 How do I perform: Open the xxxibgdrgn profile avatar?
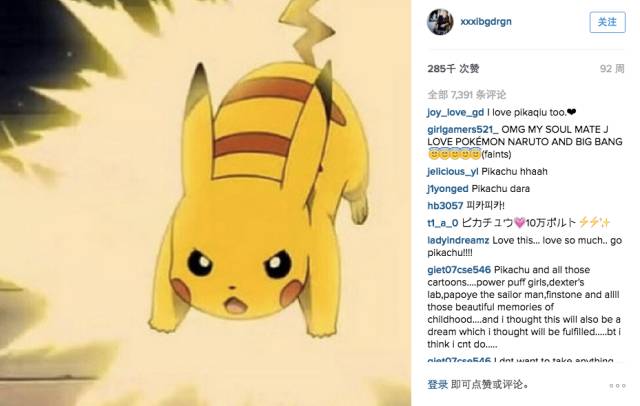click(x=440, y=22)
